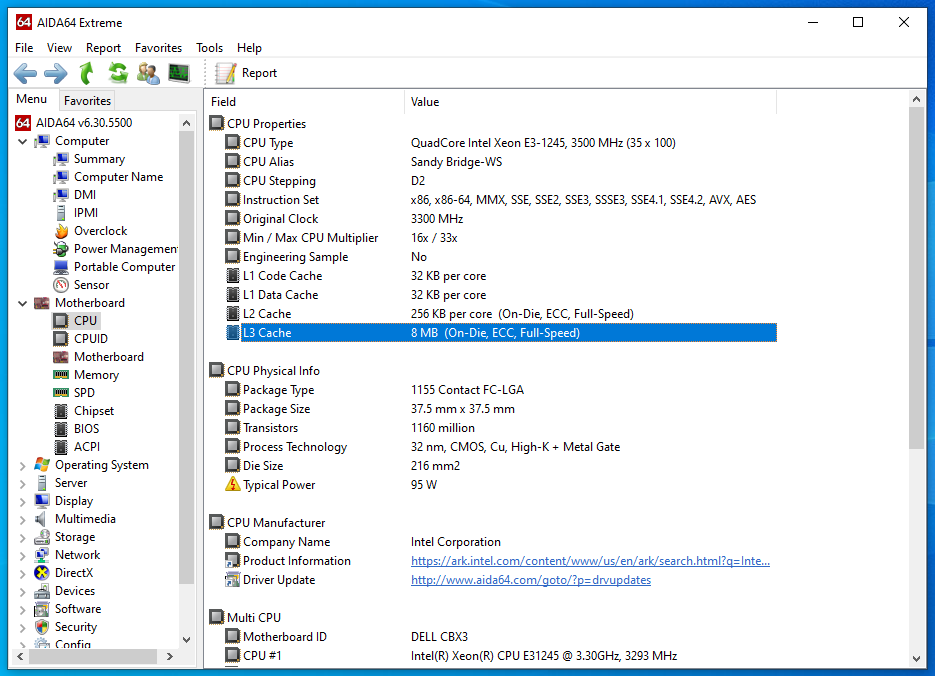Select the Chipset entry
This screenshot has width=935, height=676.
[94, 411]
